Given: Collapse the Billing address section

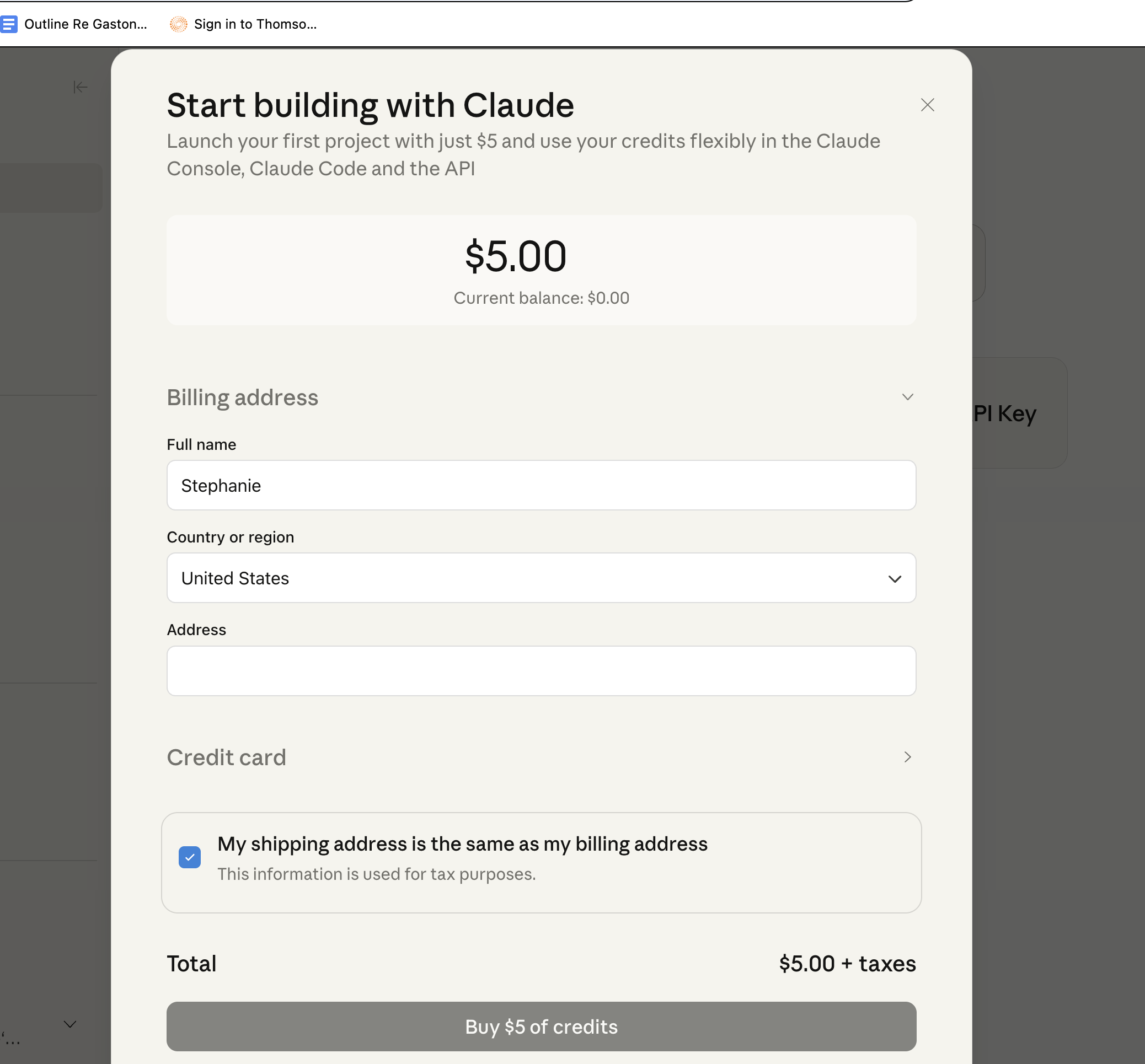Looking at the screenshot, I should click(x=908, y=397).
